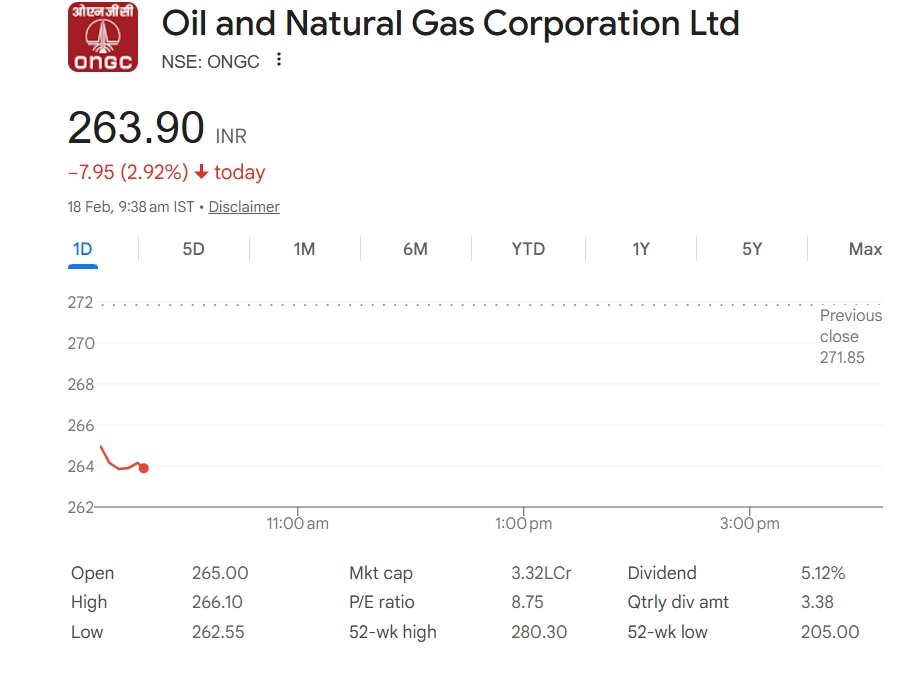Viewport: 908px width, 685px height.
Task: Click the ONGC company logo icon
Action: click(x=103, y=38)
